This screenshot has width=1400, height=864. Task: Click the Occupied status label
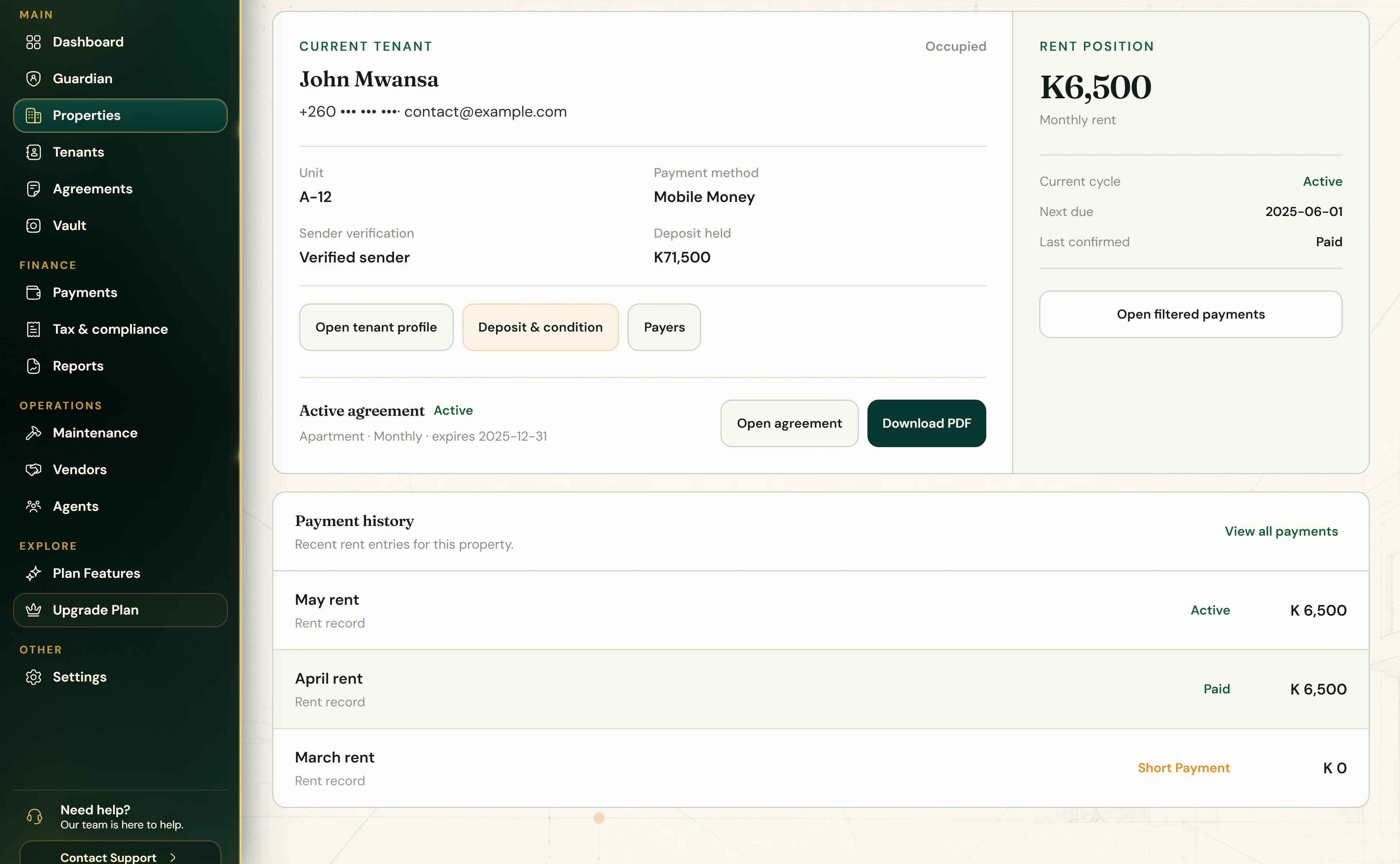coord(955,46)
